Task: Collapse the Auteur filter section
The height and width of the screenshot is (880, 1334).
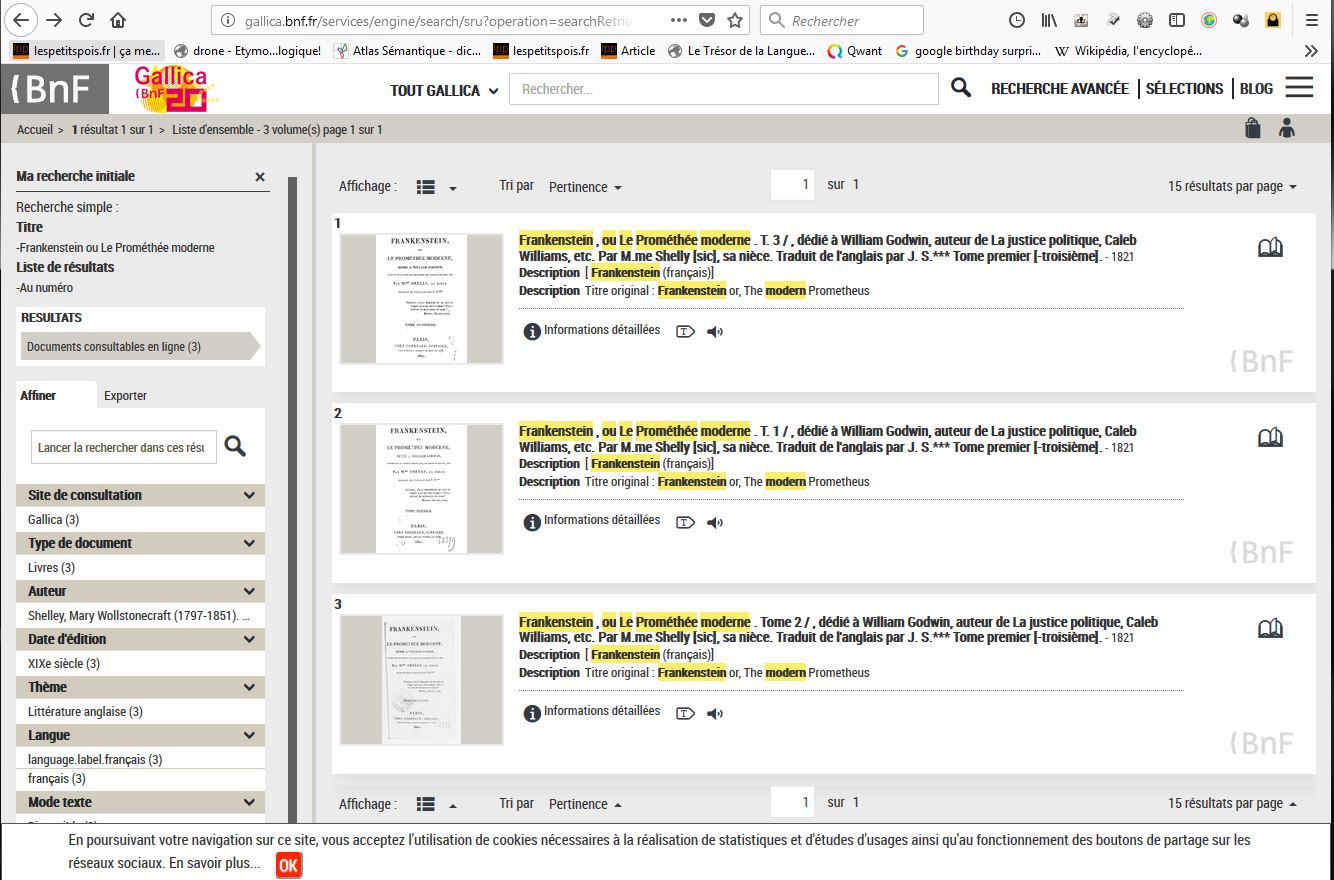Action: pyautogui.click(x=249, y=591)
